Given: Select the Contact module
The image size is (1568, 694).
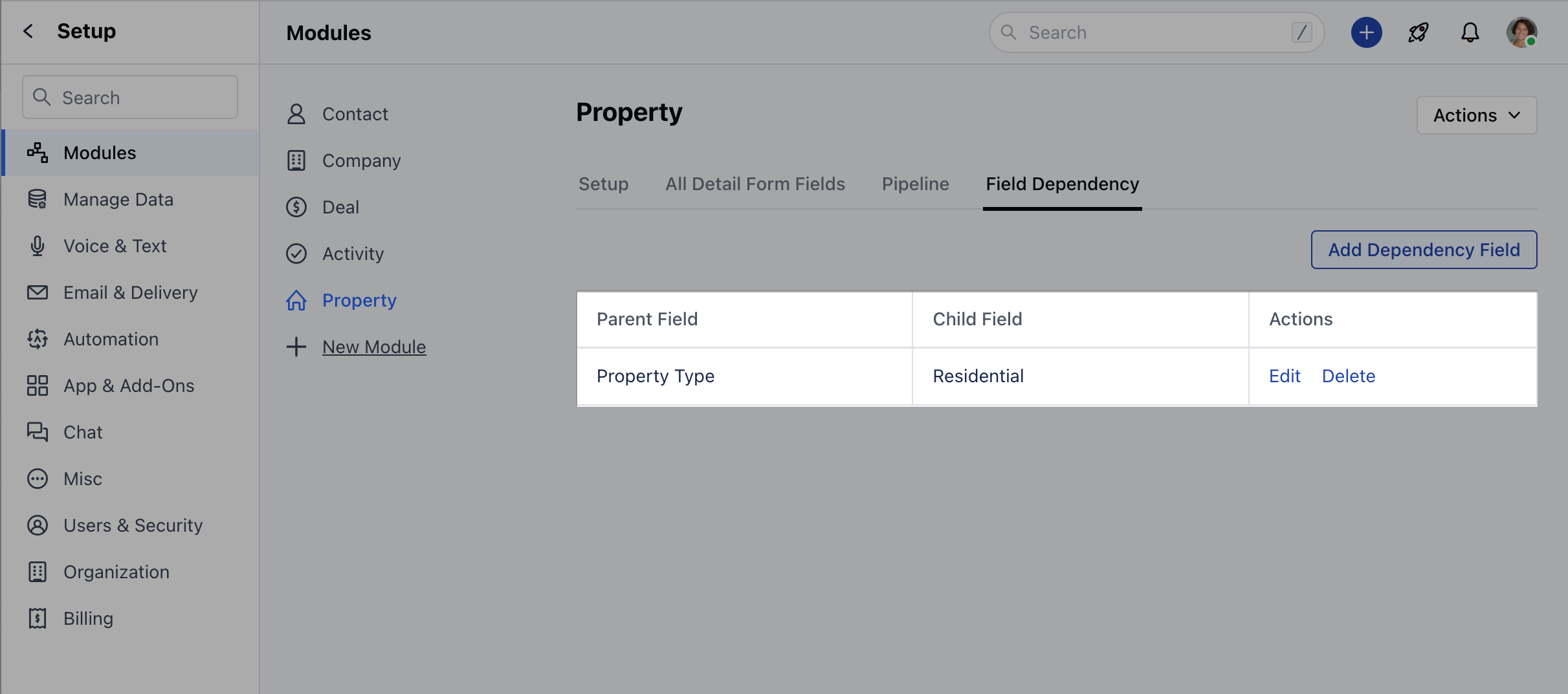Looking at the screenshot, I should click(x=355, y=114).
